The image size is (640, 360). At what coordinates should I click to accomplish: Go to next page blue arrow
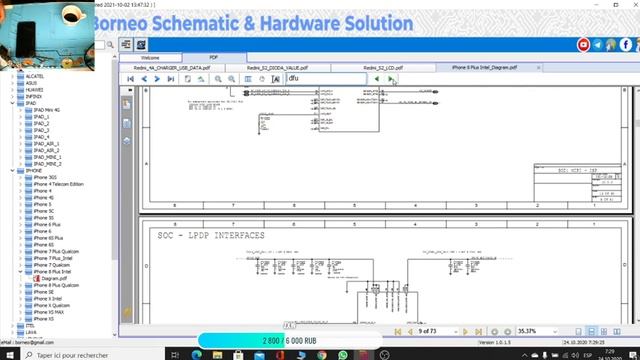[157, 79]
